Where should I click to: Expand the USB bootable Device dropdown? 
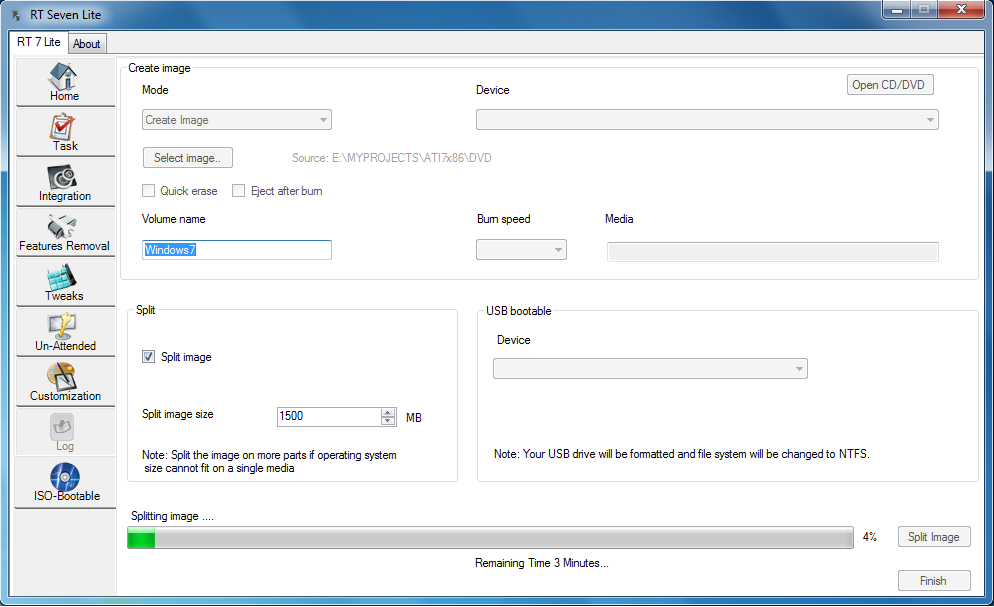[x=650, y=369]
